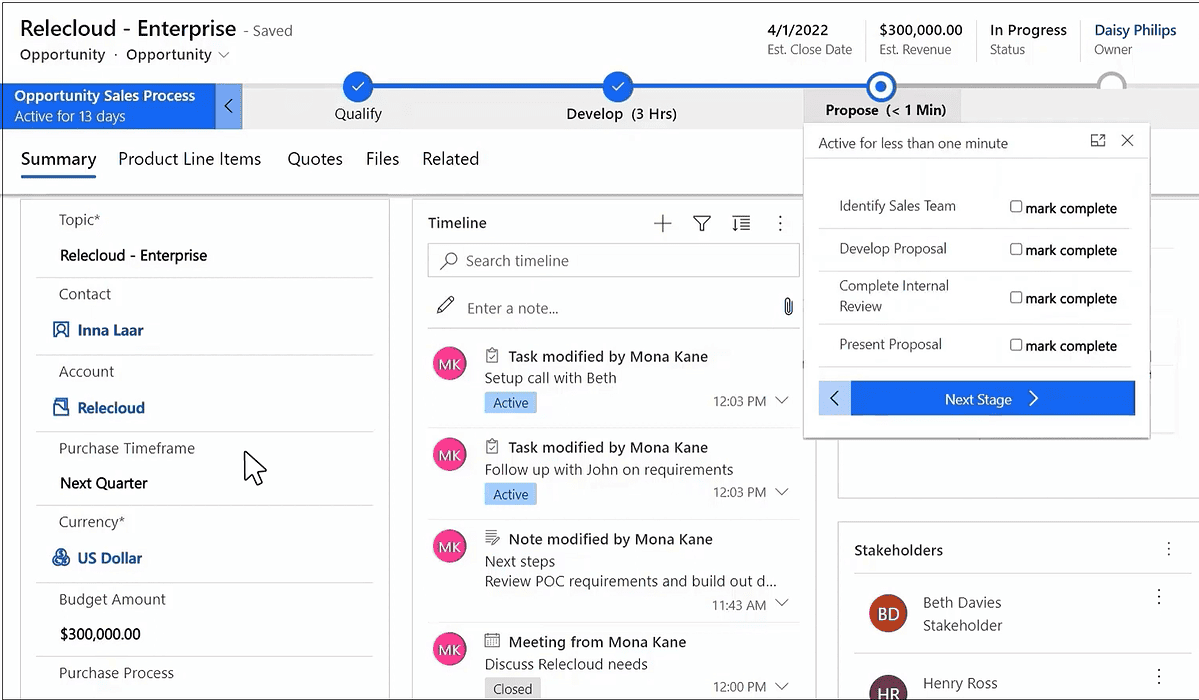The image size is (1199, 700).
Task: Mark Complete Internal Review complete
Action: point(1015,298)
